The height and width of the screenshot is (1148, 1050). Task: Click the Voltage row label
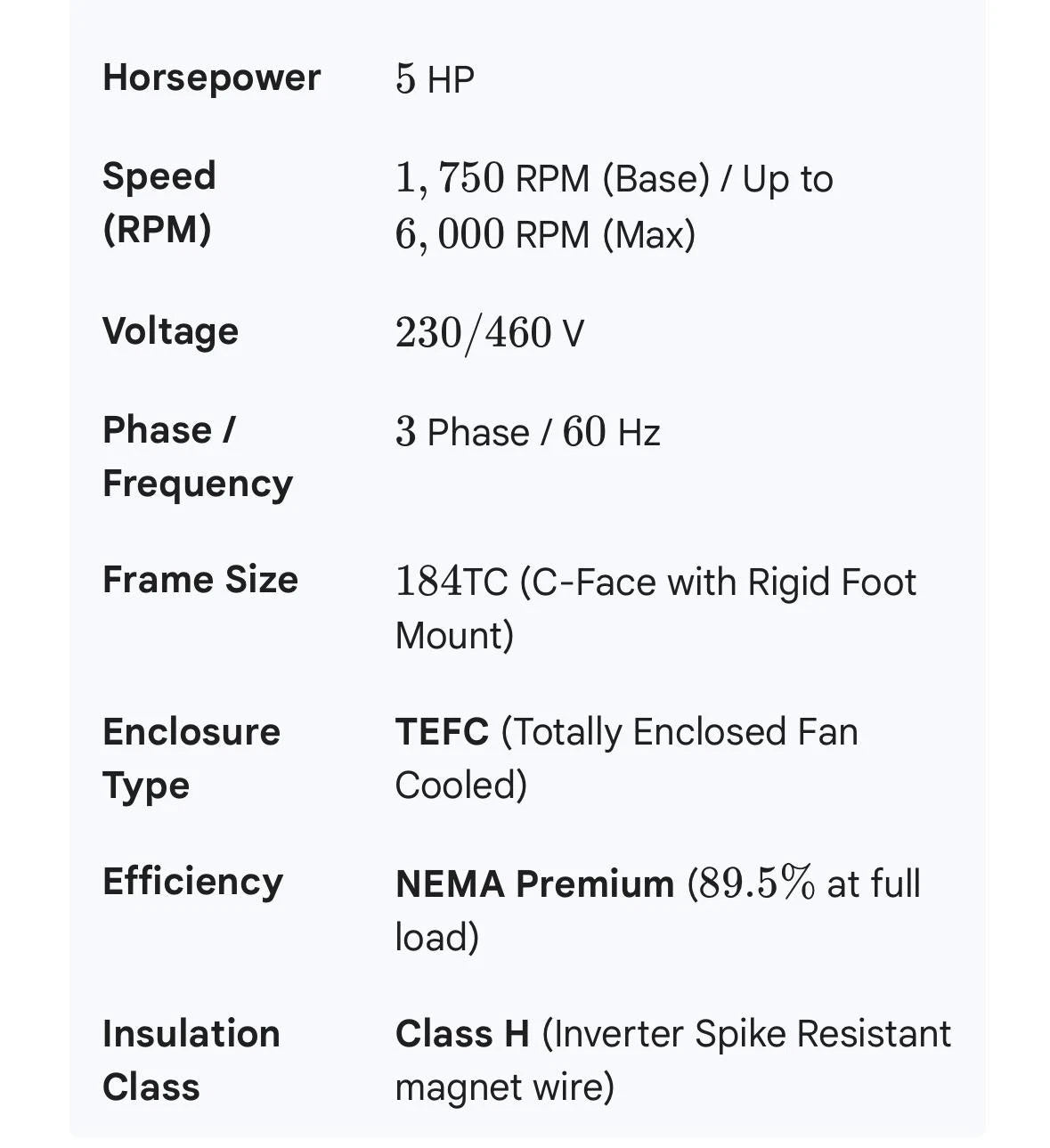171,331
